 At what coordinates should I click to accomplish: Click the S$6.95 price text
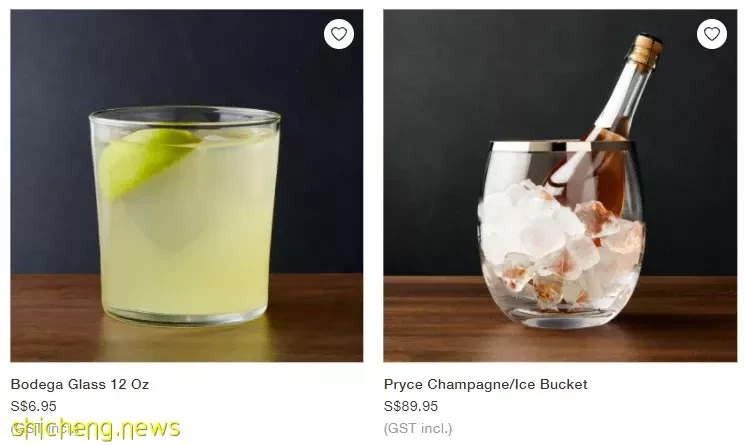coord(33,406)
